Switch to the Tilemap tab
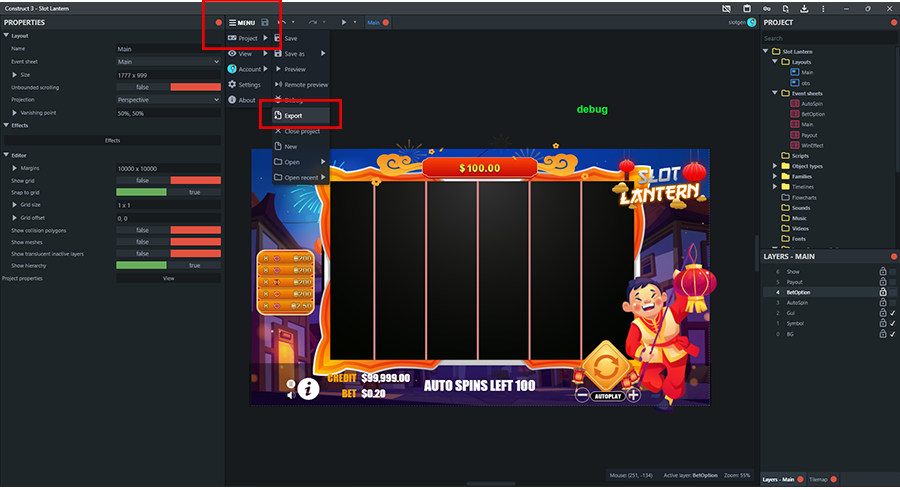Screen dimensions: 900x489 coord(818,480)
